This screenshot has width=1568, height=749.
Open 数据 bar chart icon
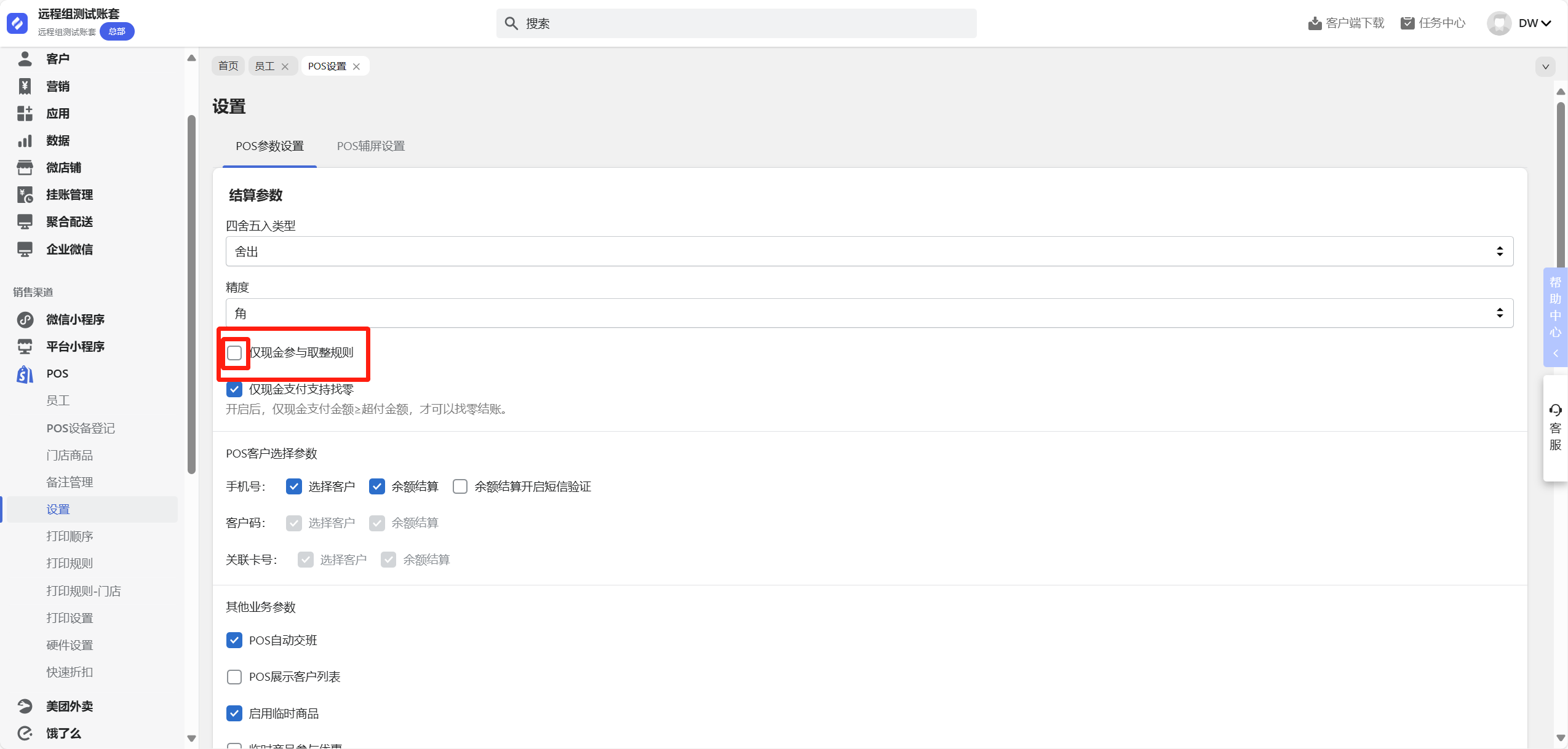coord(25,141)
